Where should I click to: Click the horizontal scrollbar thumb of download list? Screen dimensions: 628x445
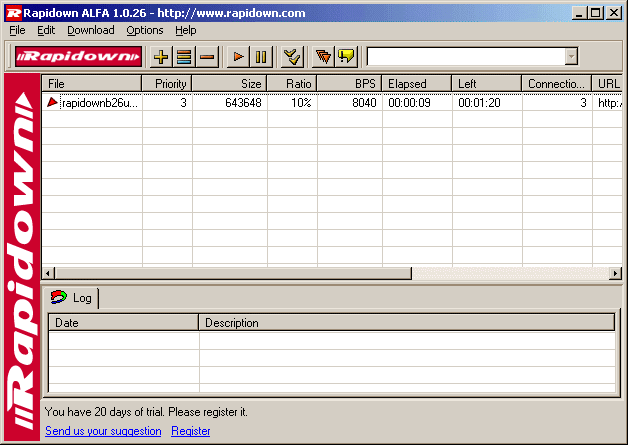[233, 274]
